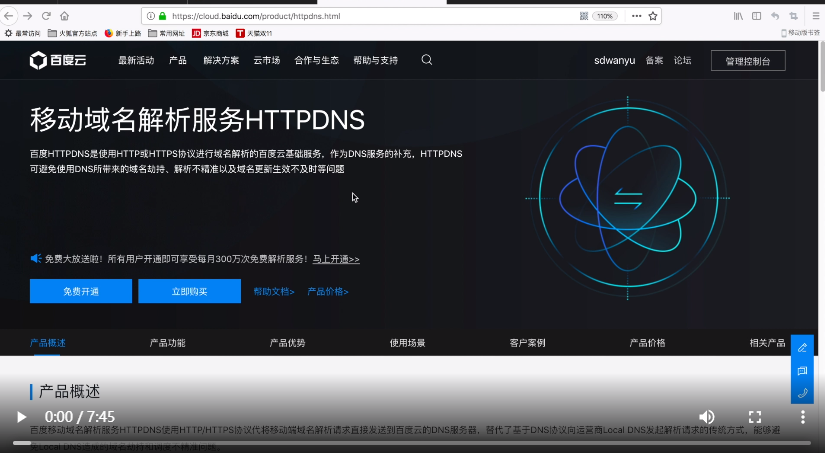Click the 马上开通>> link
825x453 pixels.
[x=336, y=259]
